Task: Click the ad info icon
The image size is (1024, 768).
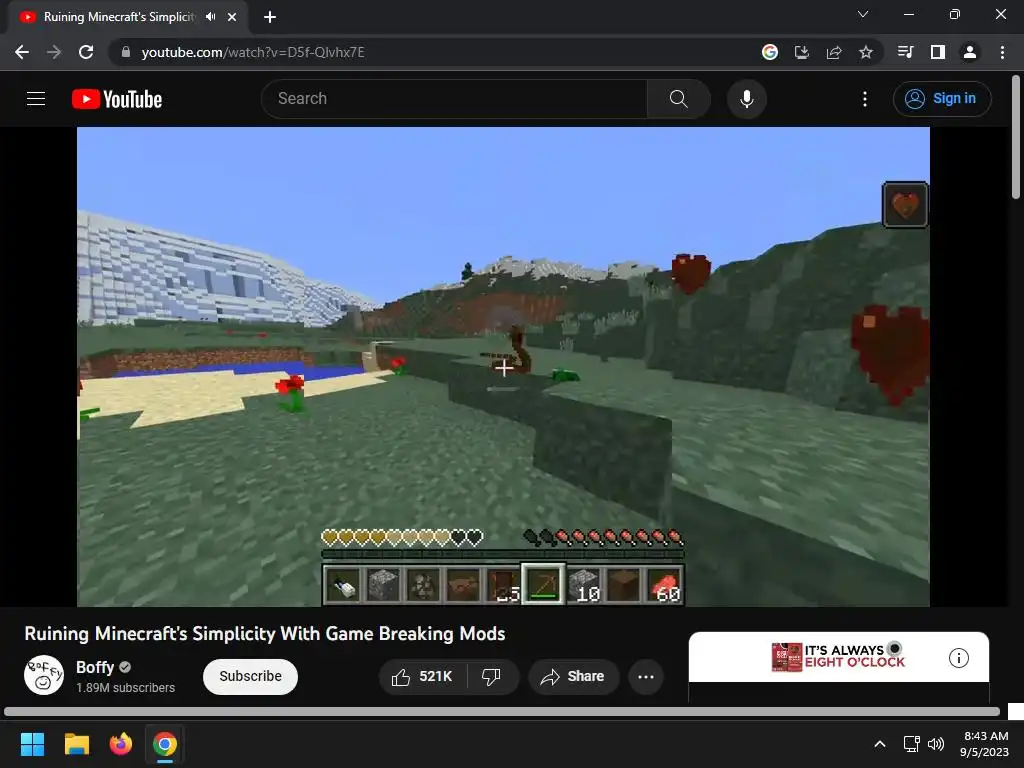Action: [958, 658]
